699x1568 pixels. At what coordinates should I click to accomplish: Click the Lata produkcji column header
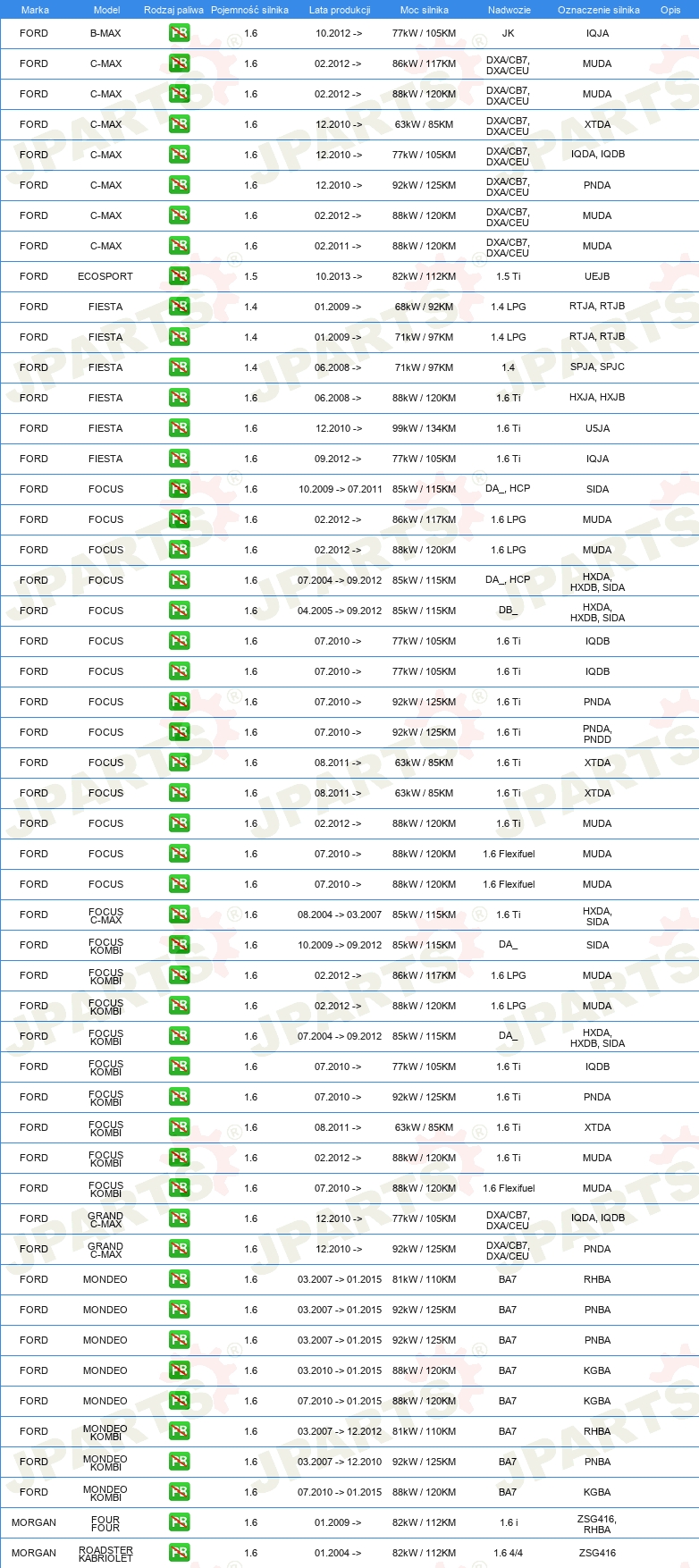[x=340, y=10]
